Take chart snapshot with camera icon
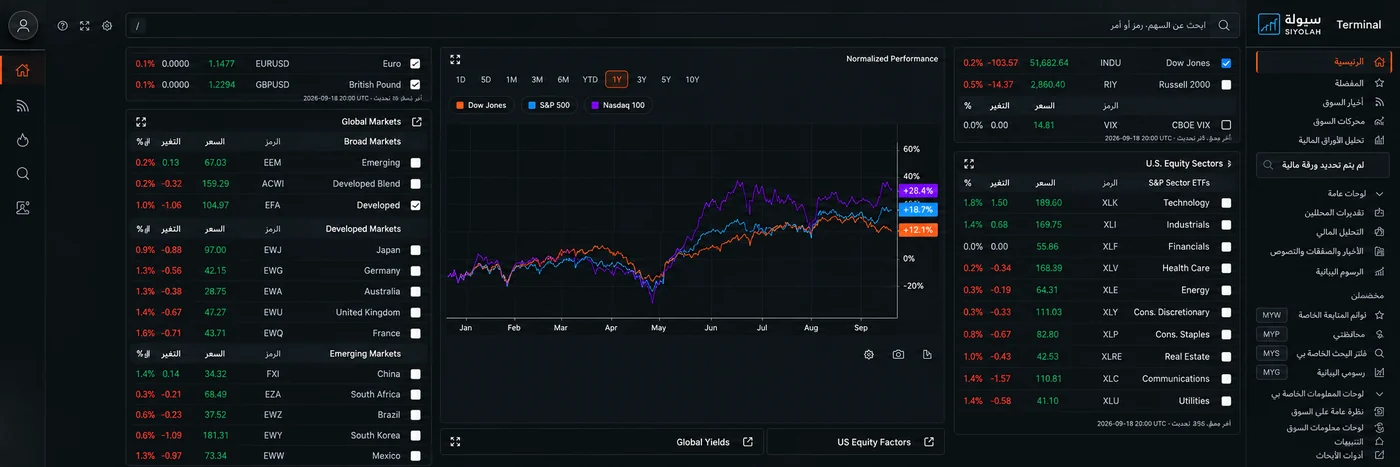The image size is (1400, 467). click(899, 355)
